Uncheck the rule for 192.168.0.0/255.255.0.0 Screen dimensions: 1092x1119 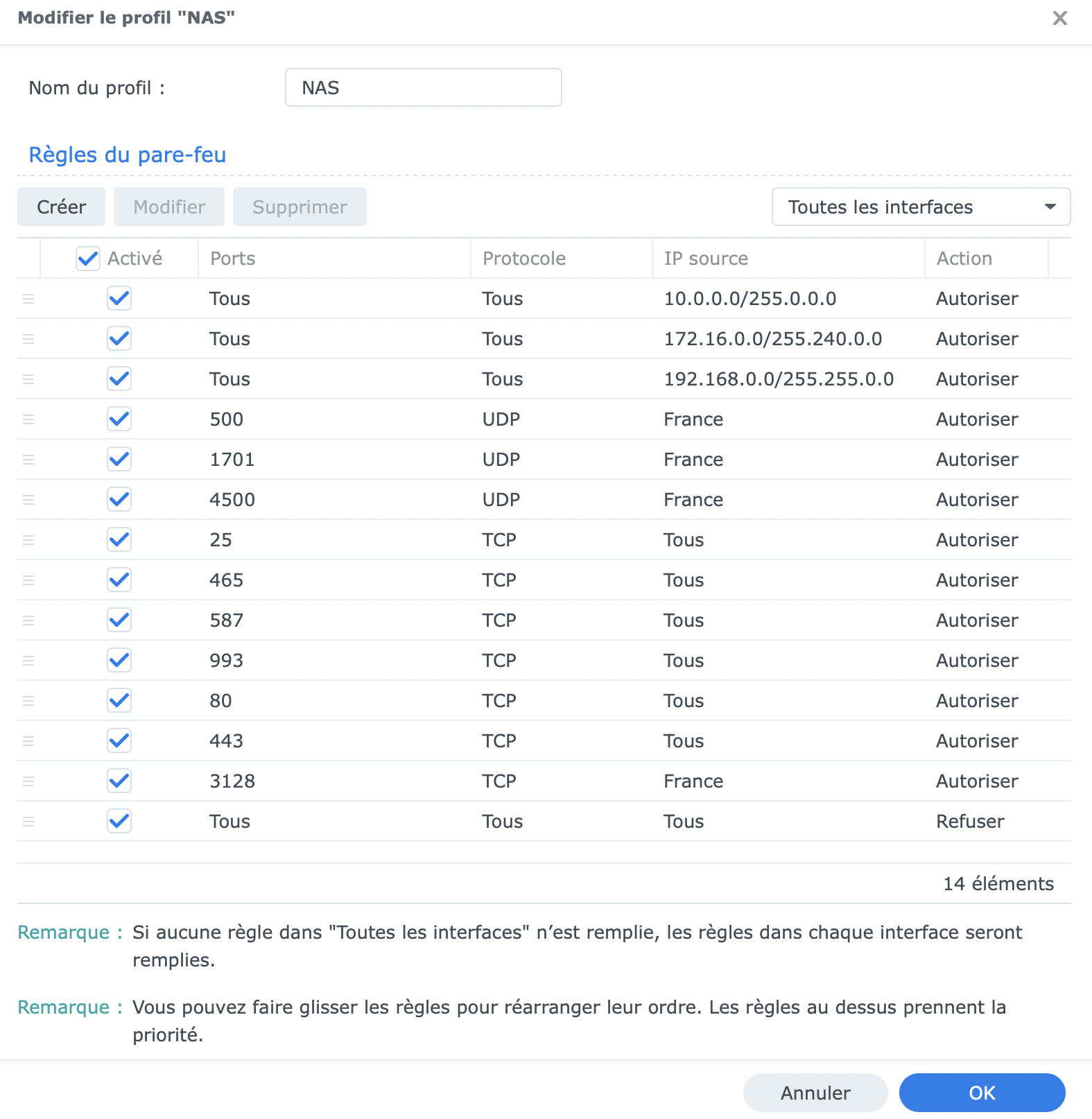[119, 379]
